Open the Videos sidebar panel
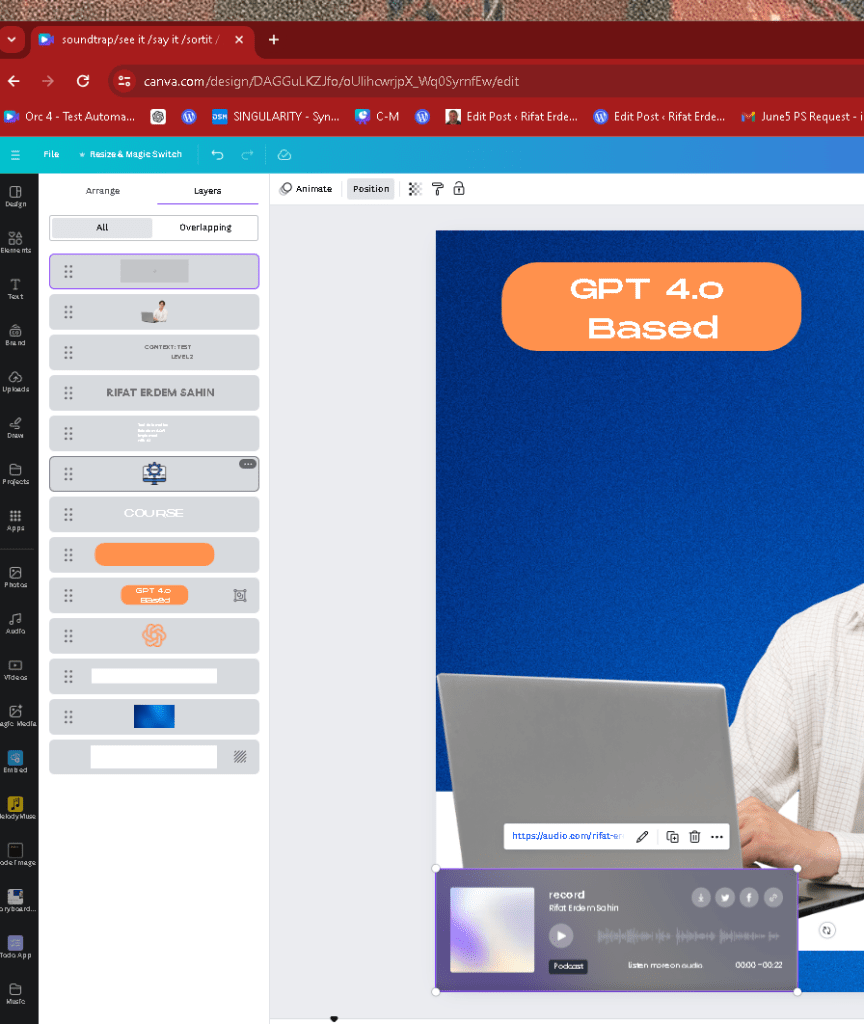 16,670
